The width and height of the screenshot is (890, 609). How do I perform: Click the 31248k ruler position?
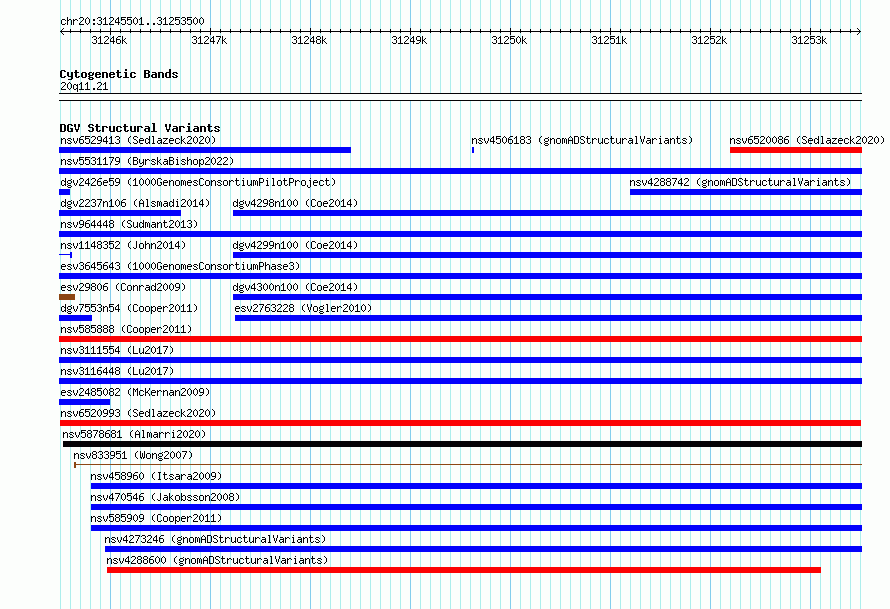[309, 40]
